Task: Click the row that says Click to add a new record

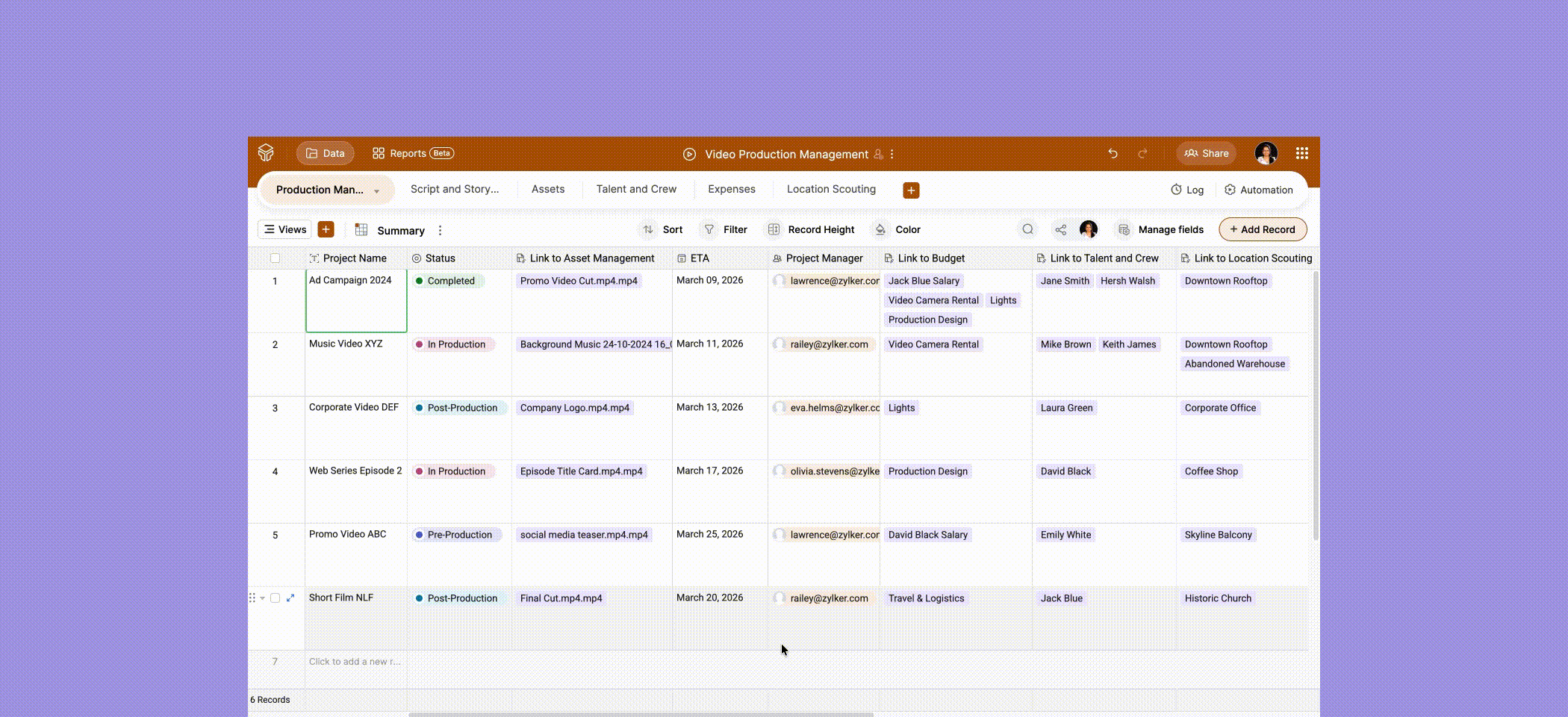Action: (355, 661)
